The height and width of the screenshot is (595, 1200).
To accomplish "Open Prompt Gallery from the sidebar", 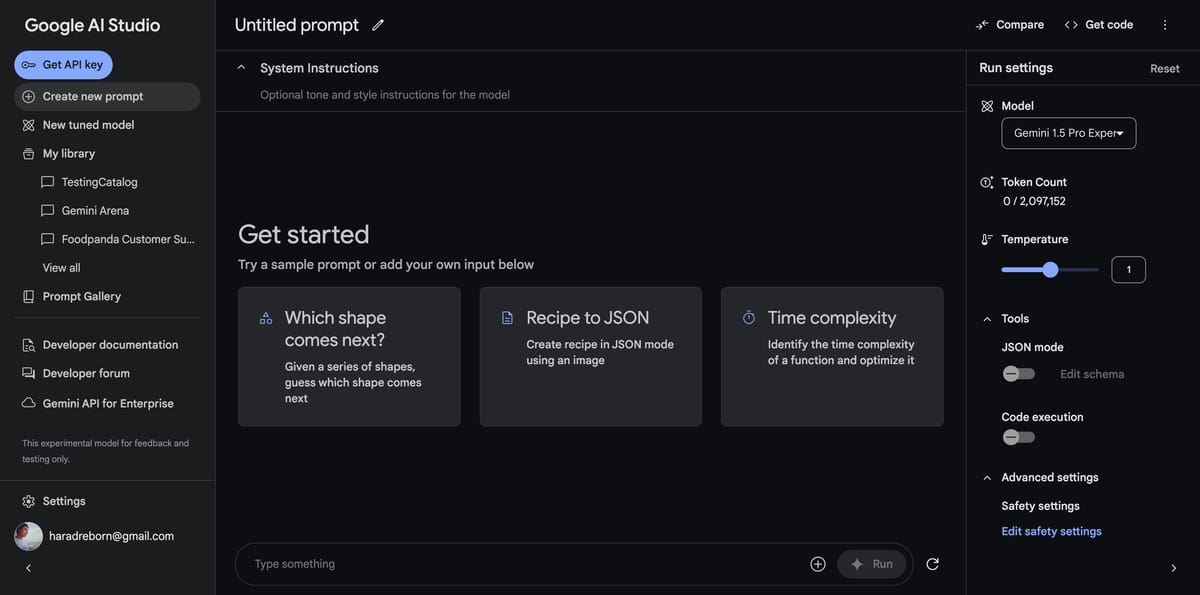I will 81,296.
